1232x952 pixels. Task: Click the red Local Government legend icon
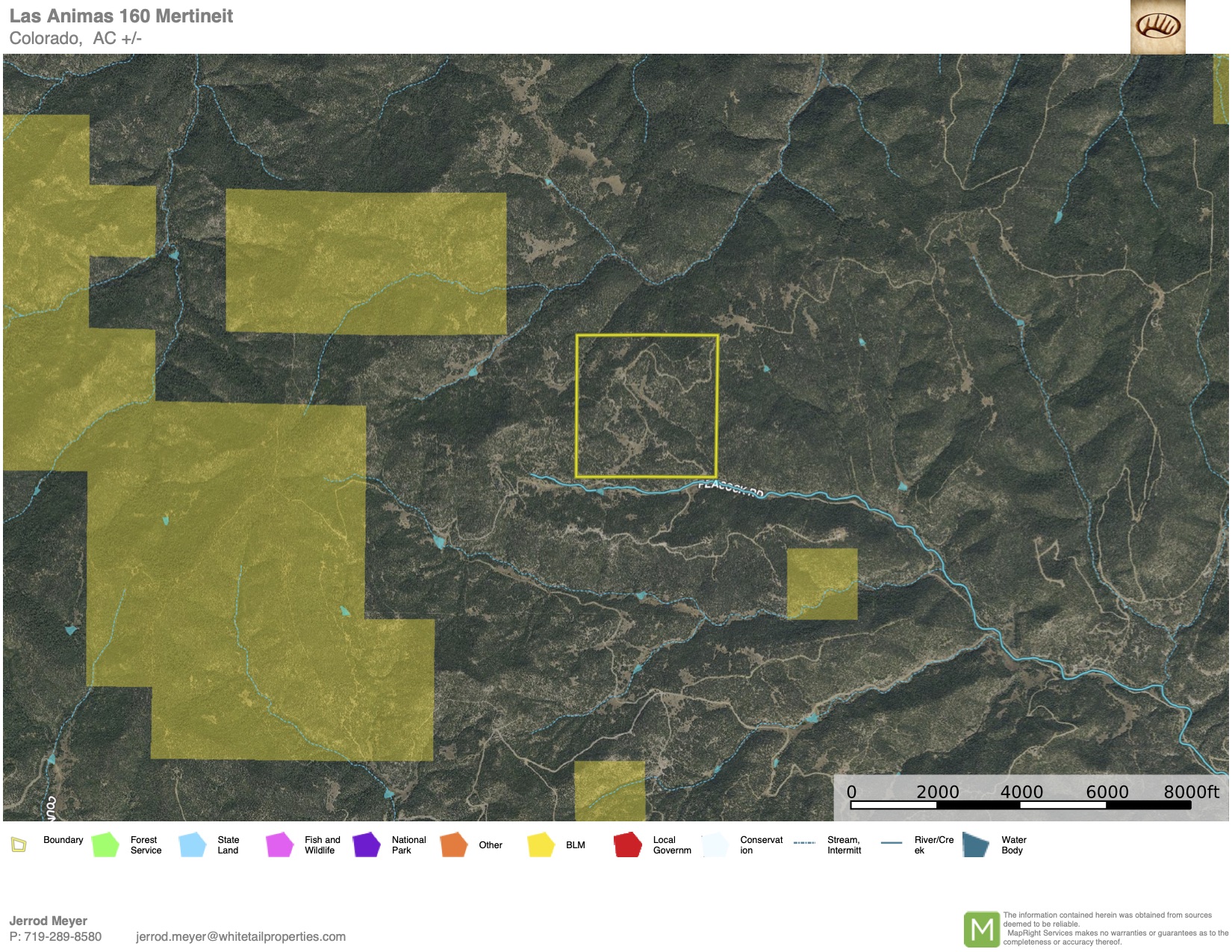pos(627,844)
